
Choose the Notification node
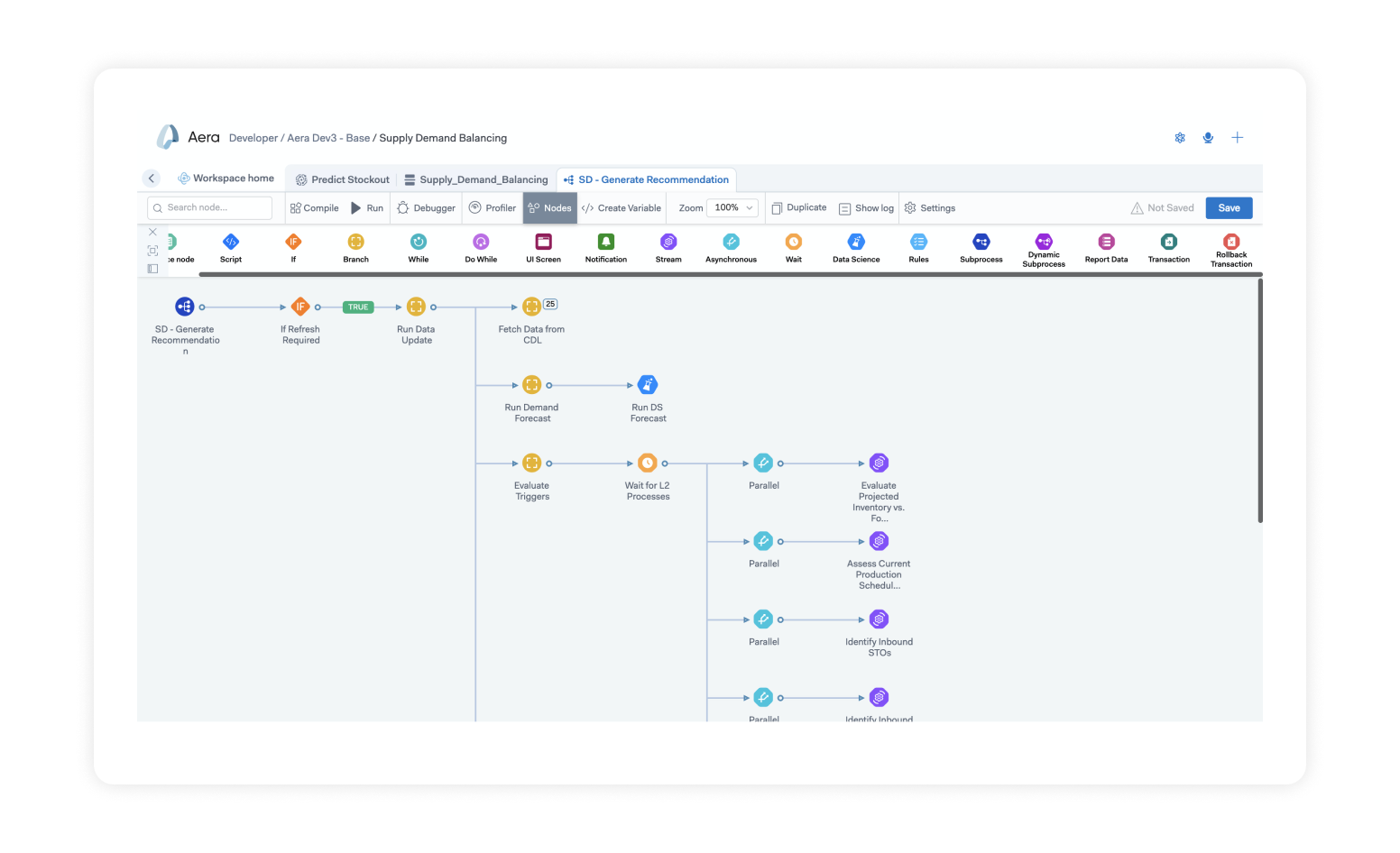click(605, 243)
